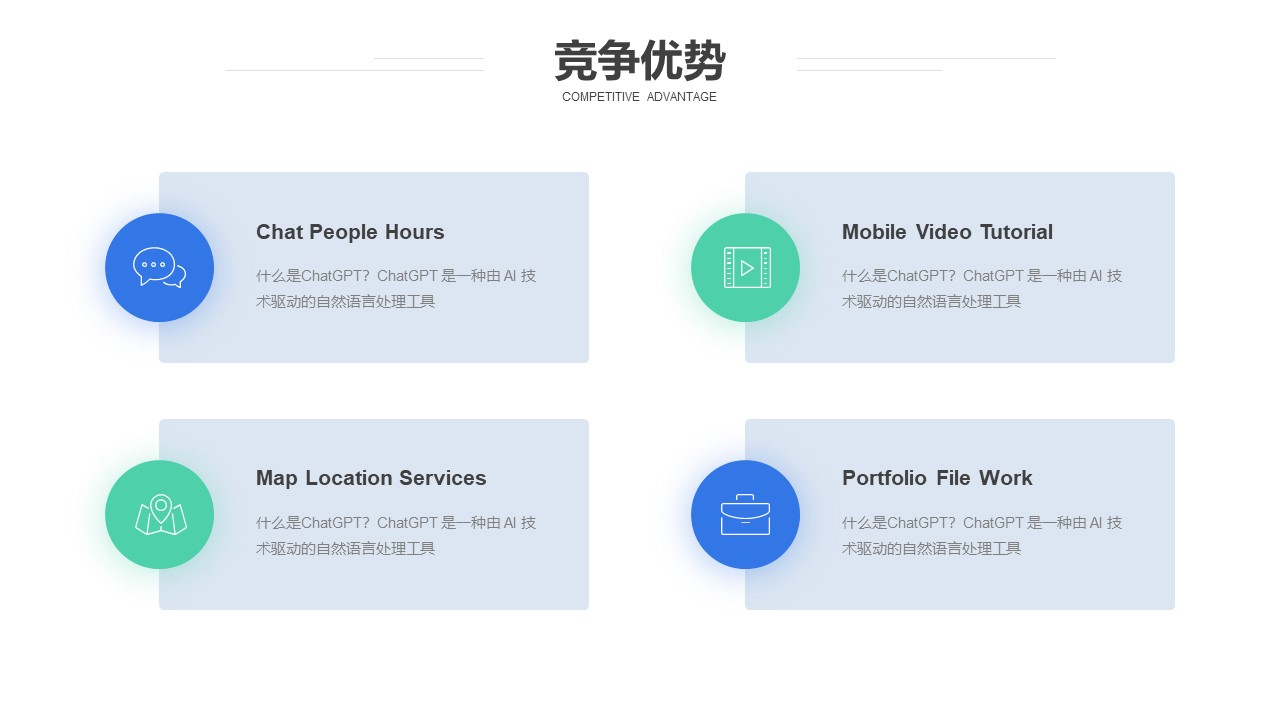Click the description under Portfolio File Work
Screen dimensions: 1280x720
point(982,535)
